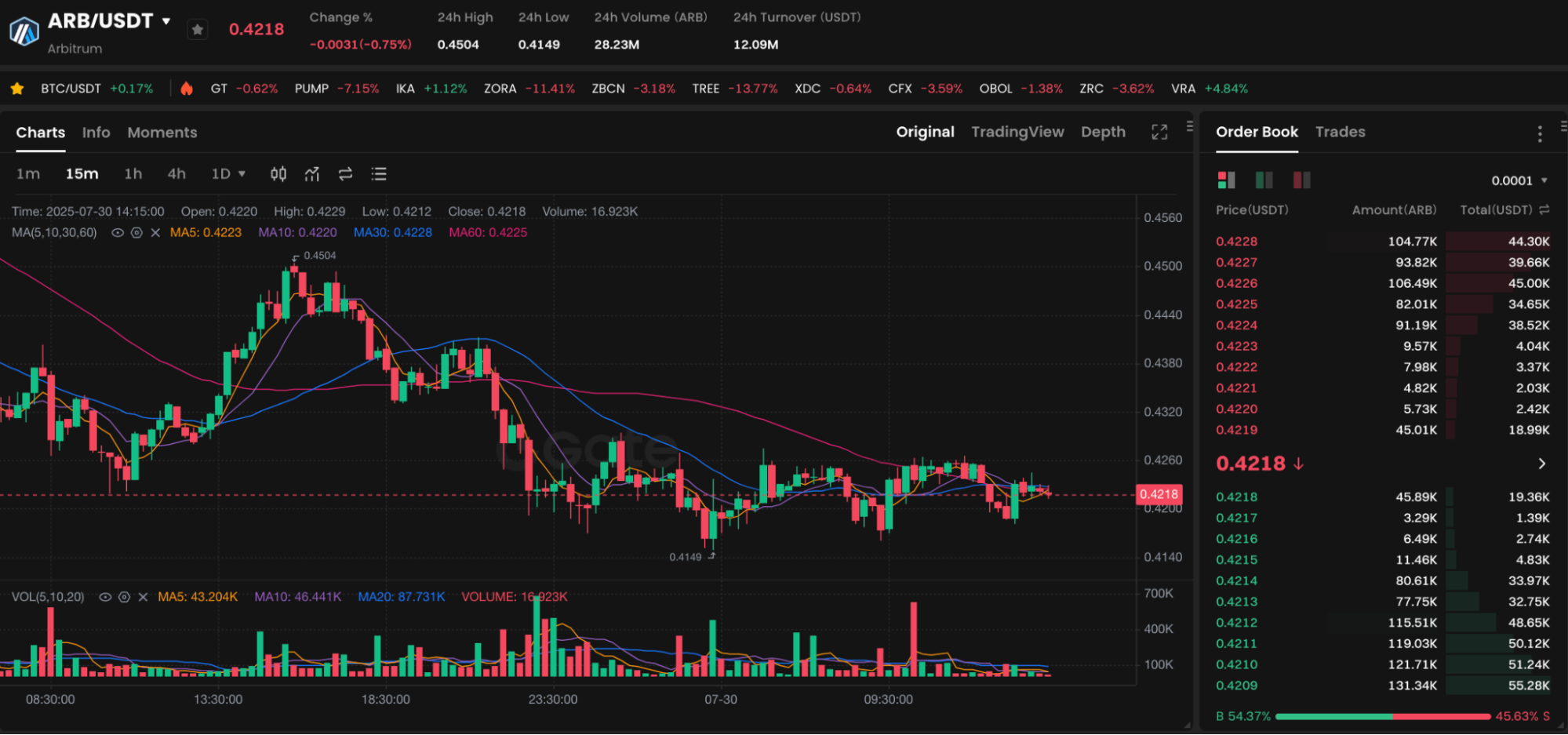Open the TREE ticker link
The image size is (1568, 735).
pos(735,89)
